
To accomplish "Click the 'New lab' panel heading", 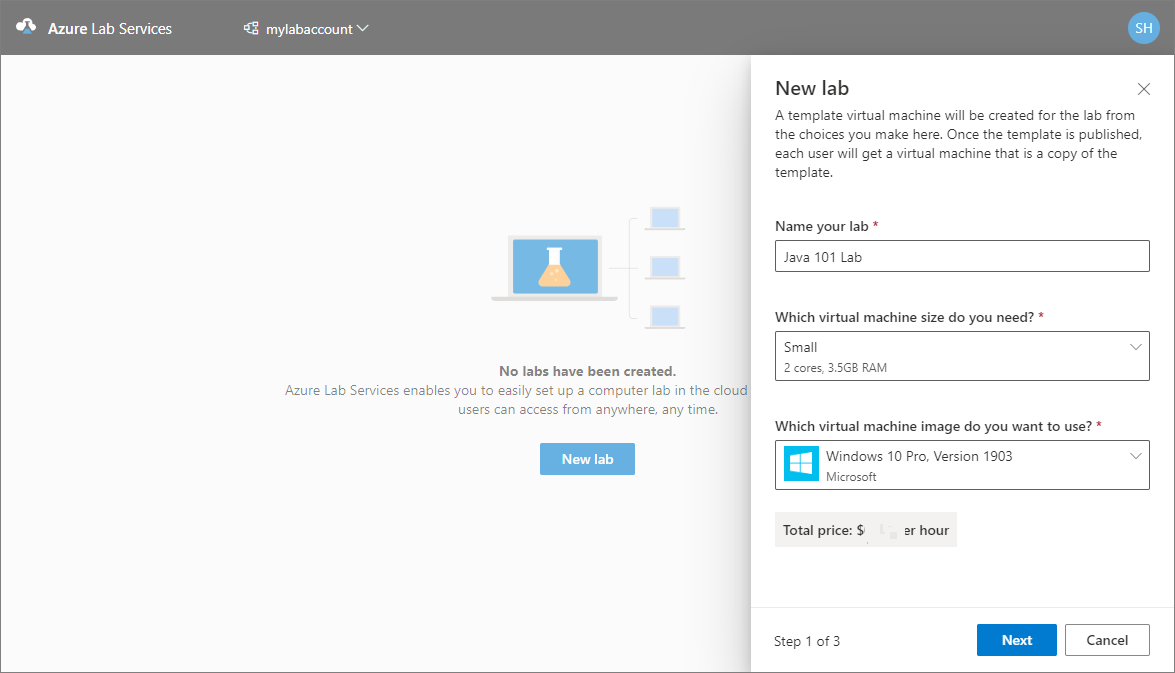I will pyautogui.click(x=812, y=88).
